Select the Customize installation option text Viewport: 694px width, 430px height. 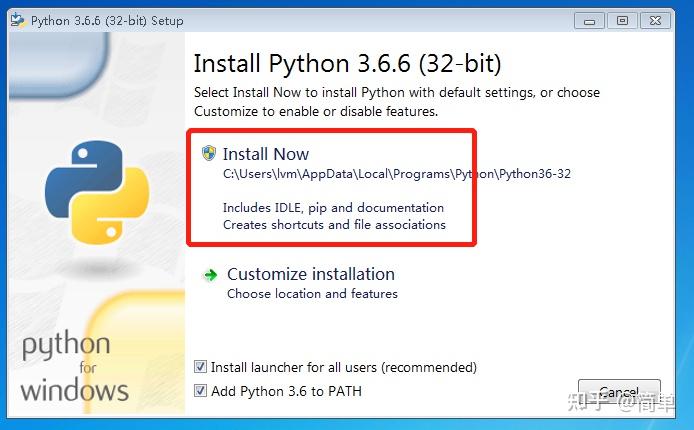click(311, 274)
